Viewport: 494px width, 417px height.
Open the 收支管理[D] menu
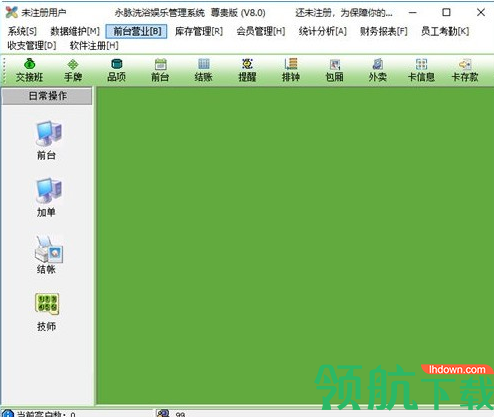click(32, 46)
